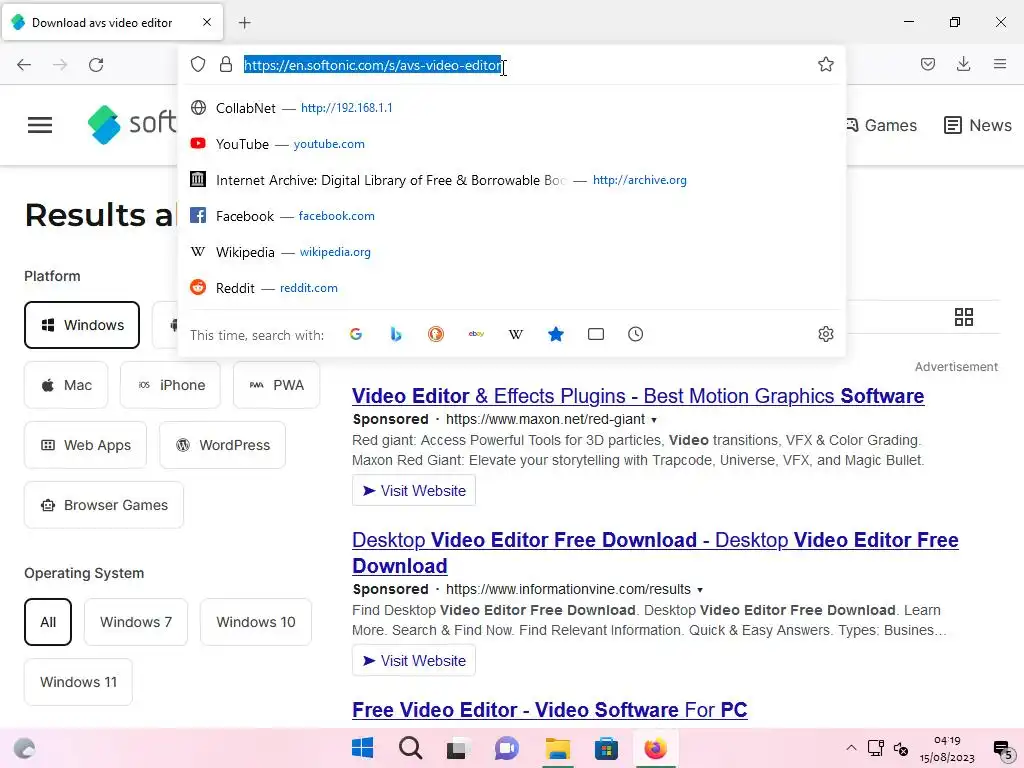Click the Firefox forward arrow
The image size is (1024, 768).
(60, 65)
